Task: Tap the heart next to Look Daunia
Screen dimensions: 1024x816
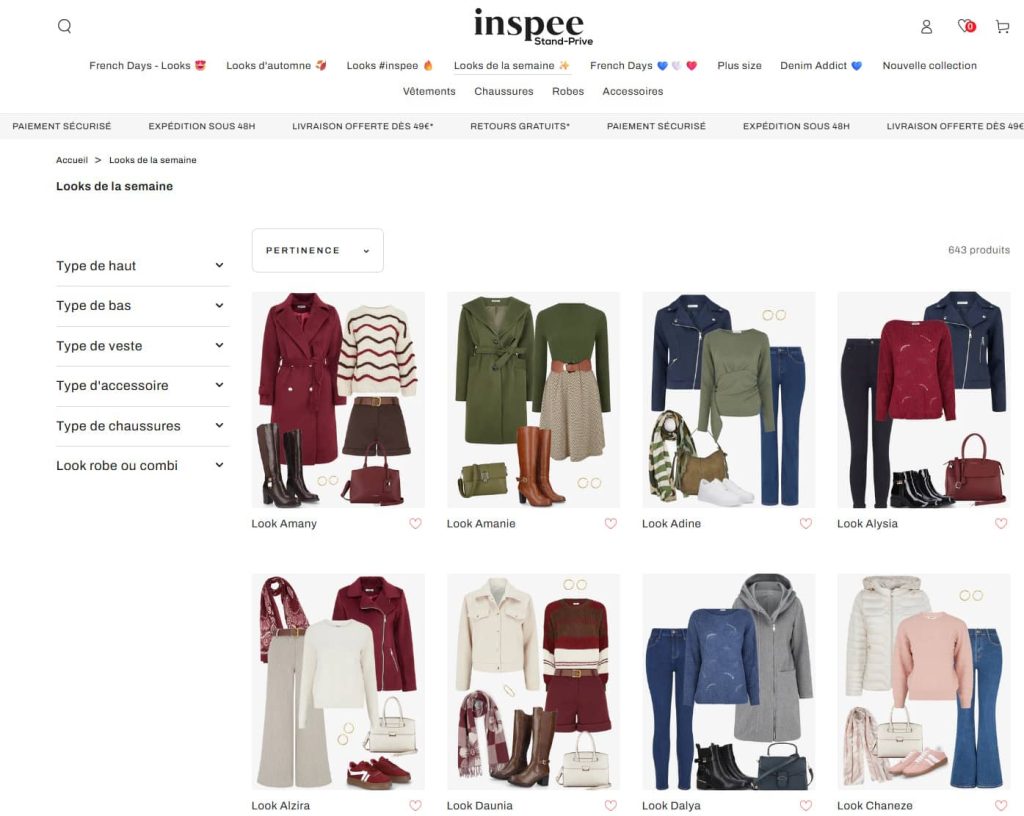Action: (x=610, y=806)
